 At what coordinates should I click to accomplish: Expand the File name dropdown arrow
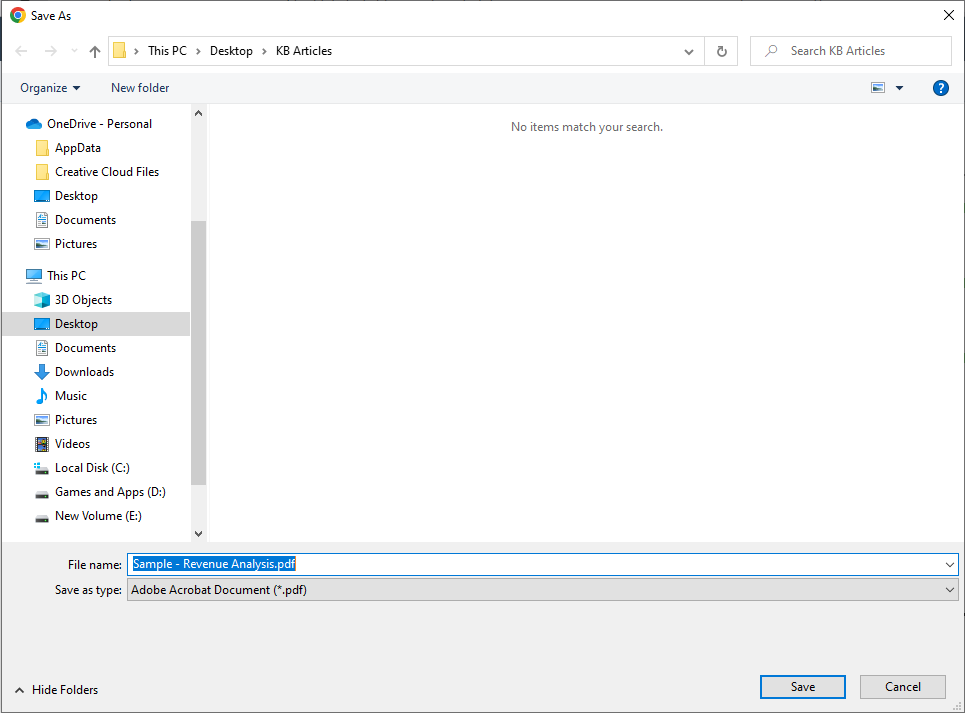pyautogui.click(x=949, y=564)
